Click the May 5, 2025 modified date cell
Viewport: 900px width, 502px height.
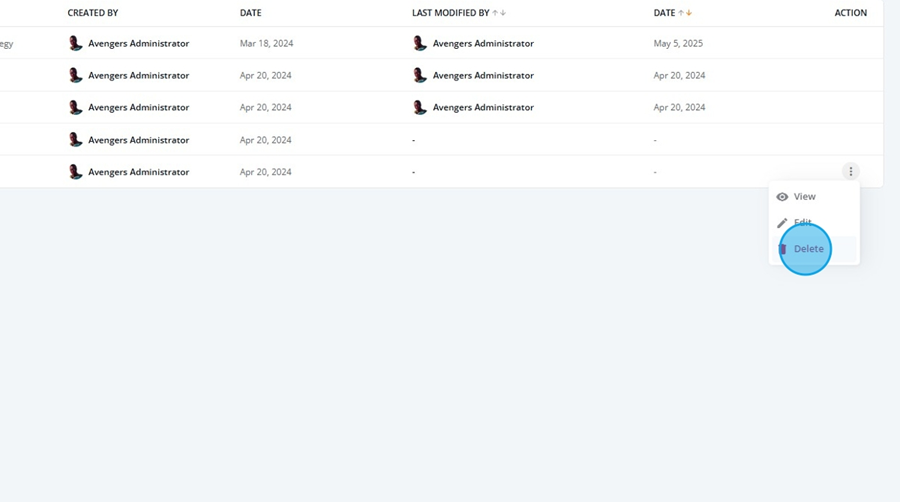[678, 44]
